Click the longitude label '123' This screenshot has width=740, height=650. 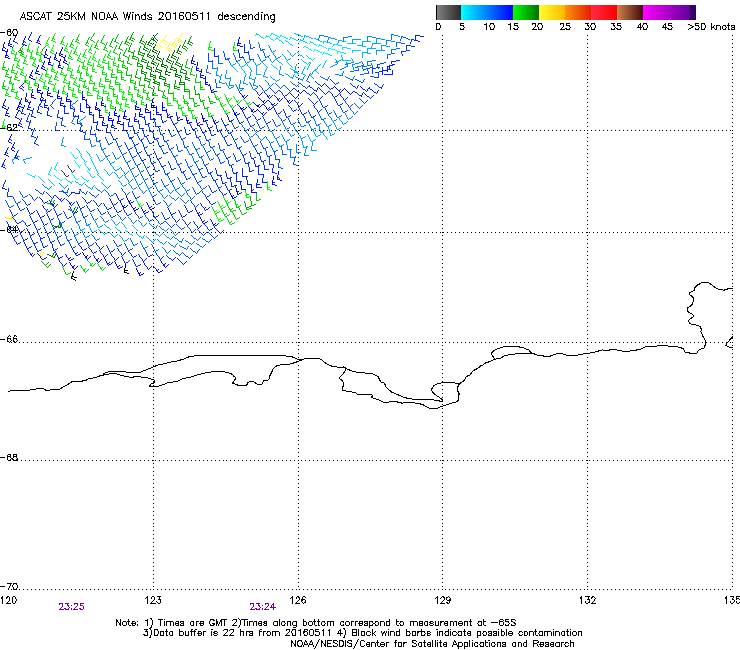(x=153, y=600)
